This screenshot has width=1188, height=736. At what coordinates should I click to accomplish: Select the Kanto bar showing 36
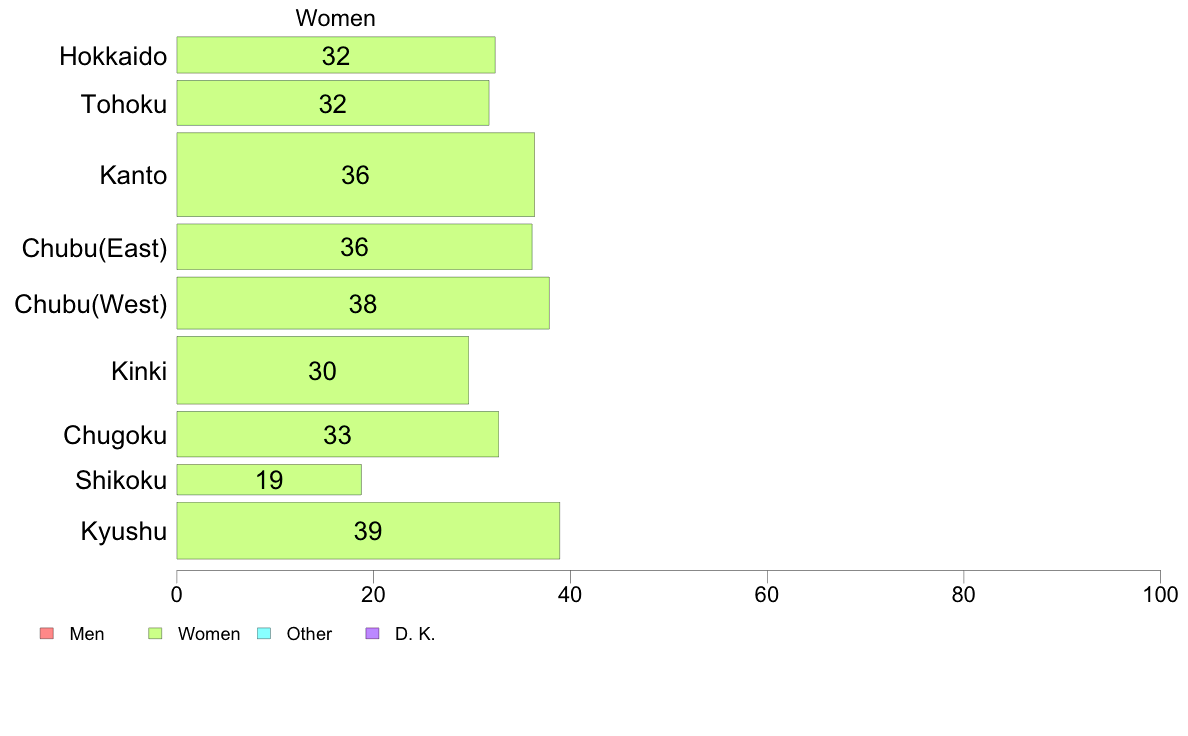355,175
